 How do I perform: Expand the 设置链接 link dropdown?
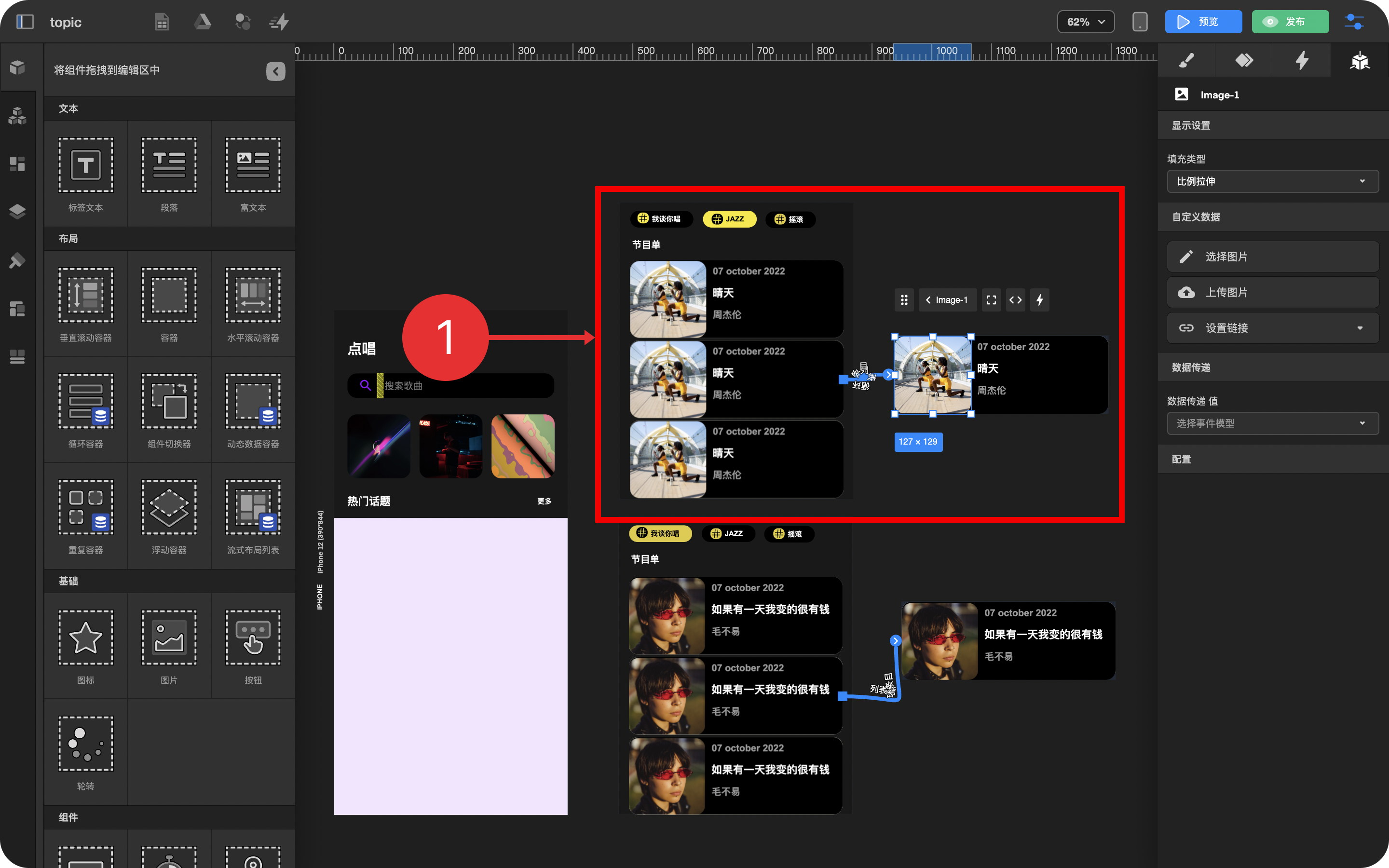(x=1272, y=328)
